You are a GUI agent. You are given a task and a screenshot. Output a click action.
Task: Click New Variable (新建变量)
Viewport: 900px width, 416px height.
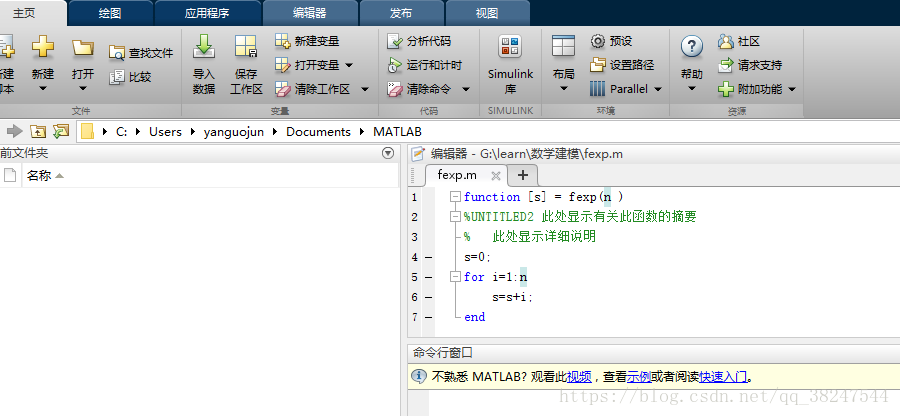(x=307, y=41)
